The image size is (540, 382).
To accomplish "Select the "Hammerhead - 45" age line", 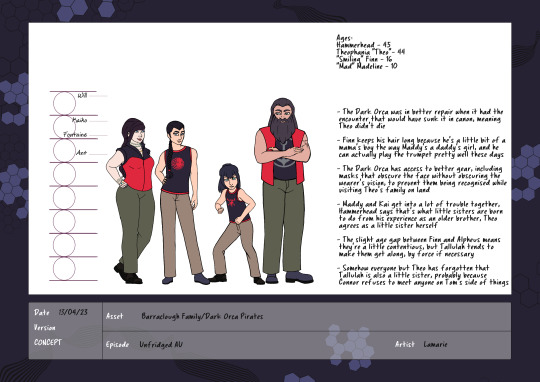I will 363,45.
